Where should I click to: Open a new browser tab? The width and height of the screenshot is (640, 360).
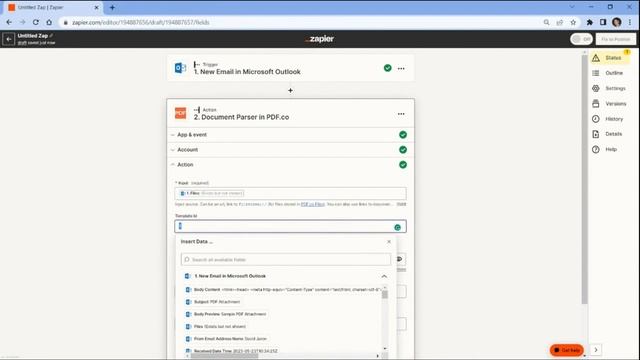[x=112, y=7]
